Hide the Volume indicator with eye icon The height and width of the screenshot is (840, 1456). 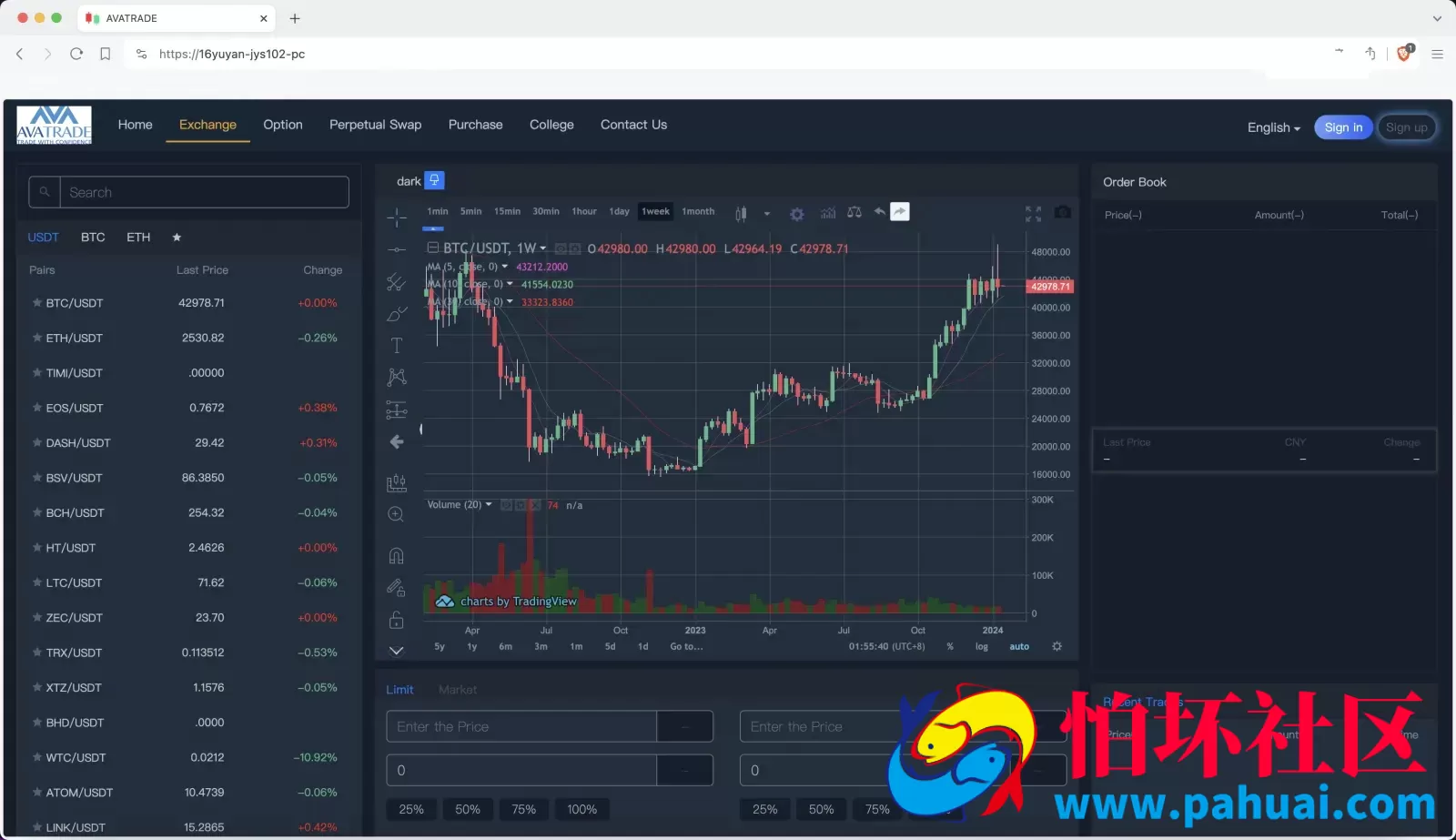506,505
